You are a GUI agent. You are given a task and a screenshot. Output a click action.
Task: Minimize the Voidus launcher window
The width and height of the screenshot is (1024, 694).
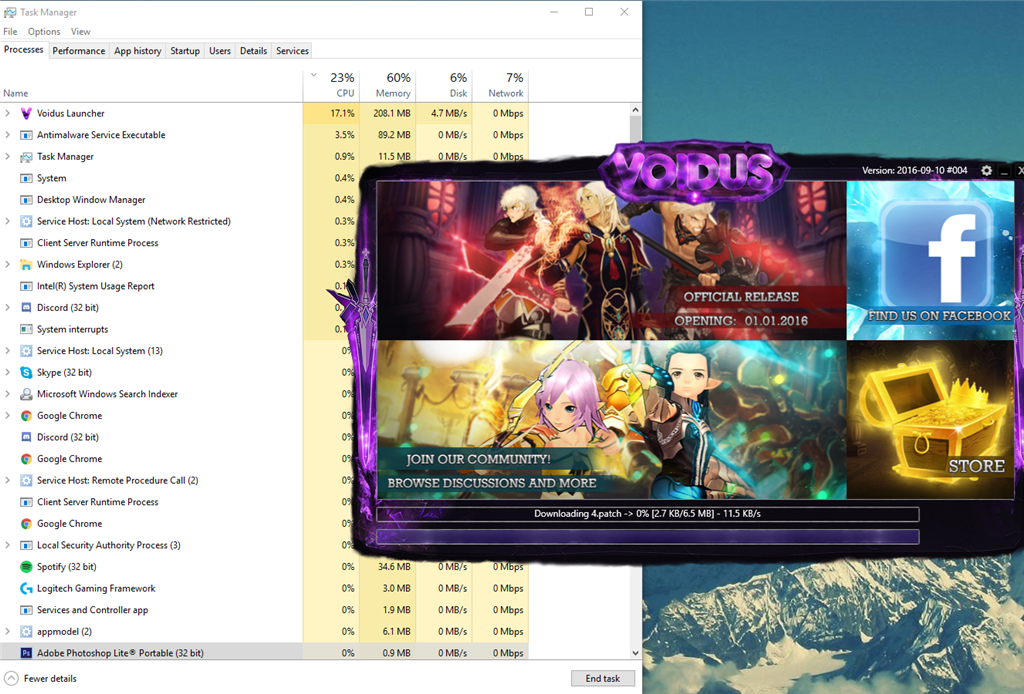click(1004, 171)
